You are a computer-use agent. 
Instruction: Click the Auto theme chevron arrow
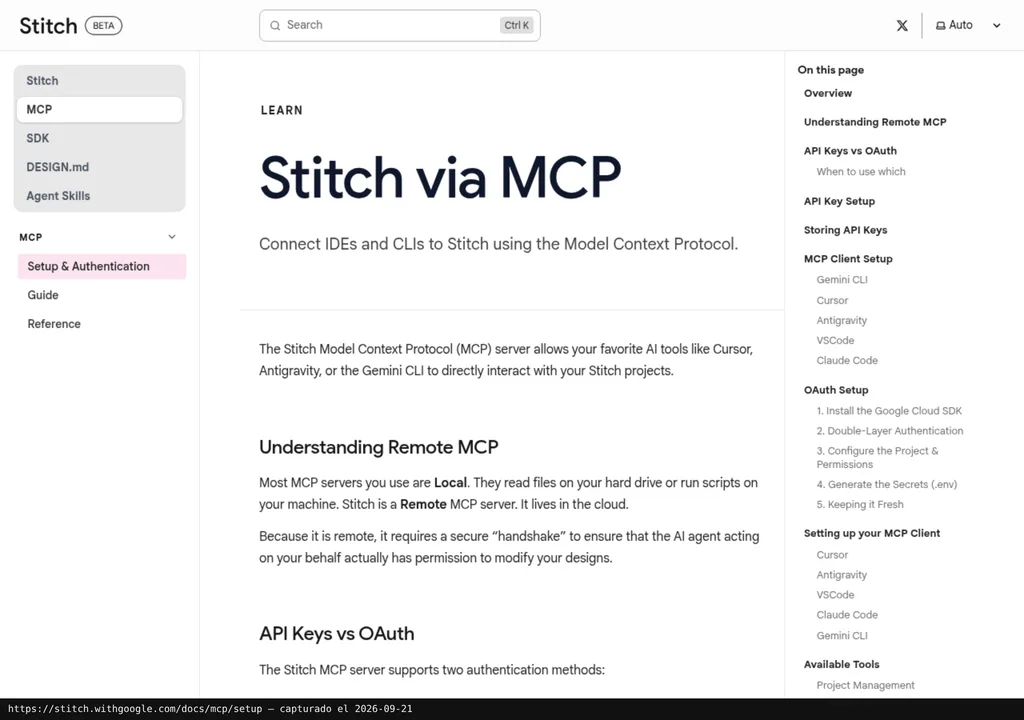click(997, 25)
